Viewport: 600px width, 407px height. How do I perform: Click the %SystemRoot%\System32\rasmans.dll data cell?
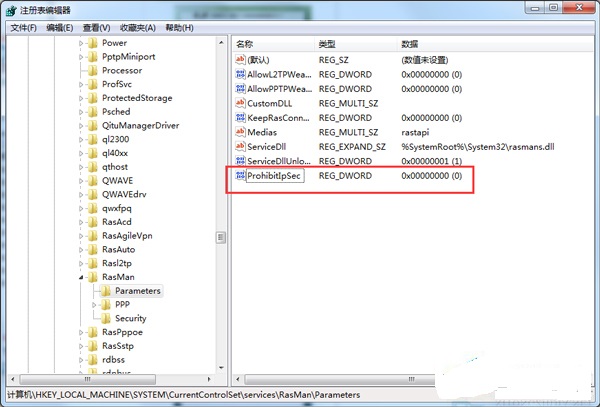point(478,147)
